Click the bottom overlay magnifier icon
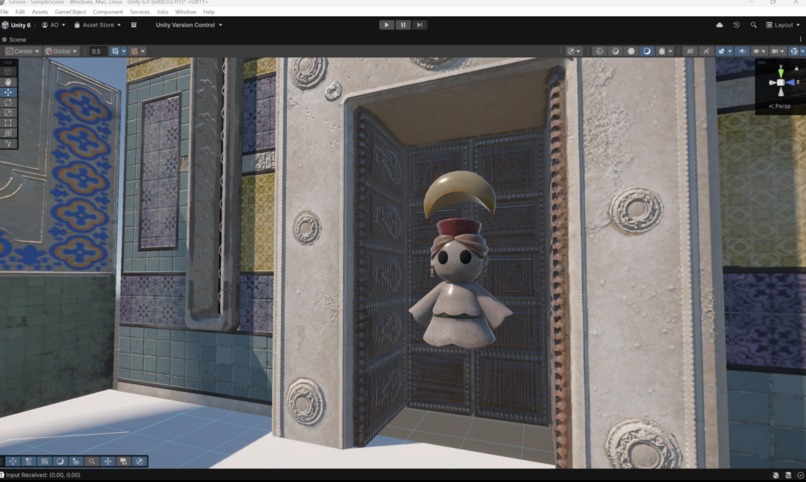The image size is (806, 482). pos(92,461)
